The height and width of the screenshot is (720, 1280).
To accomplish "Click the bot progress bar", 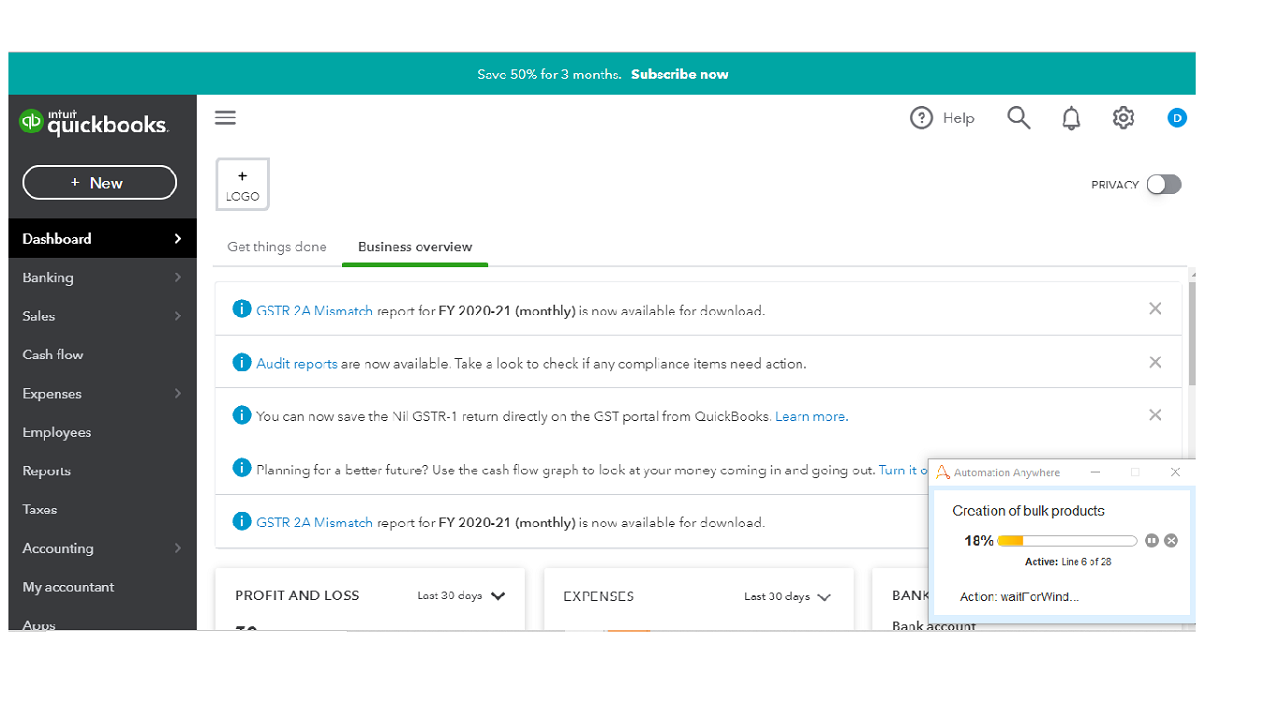I will tap(1068, 541).
